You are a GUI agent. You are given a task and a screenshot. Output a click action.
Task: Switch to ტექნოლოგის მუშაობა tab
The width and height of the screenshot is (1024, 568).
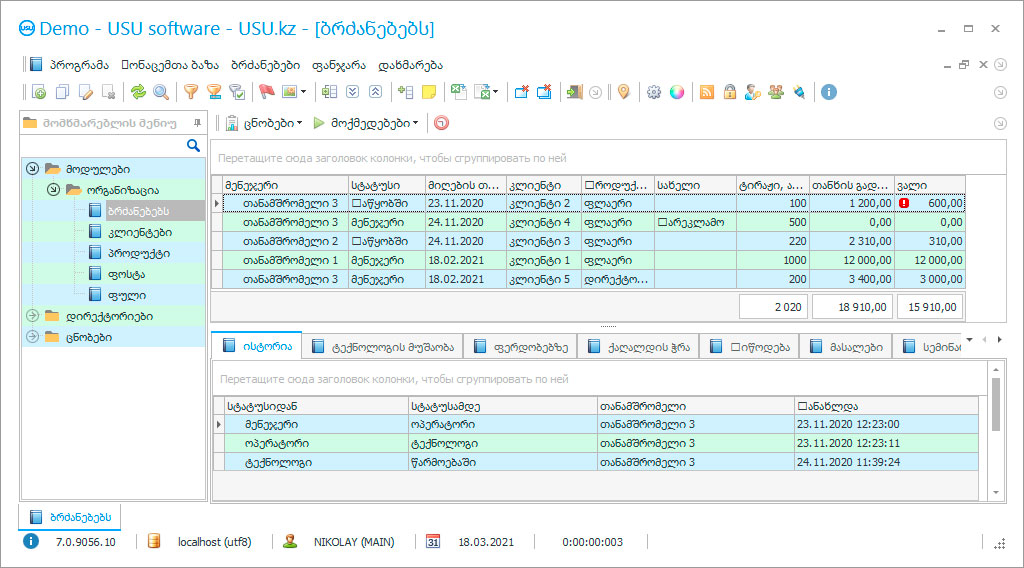point(383,347)
